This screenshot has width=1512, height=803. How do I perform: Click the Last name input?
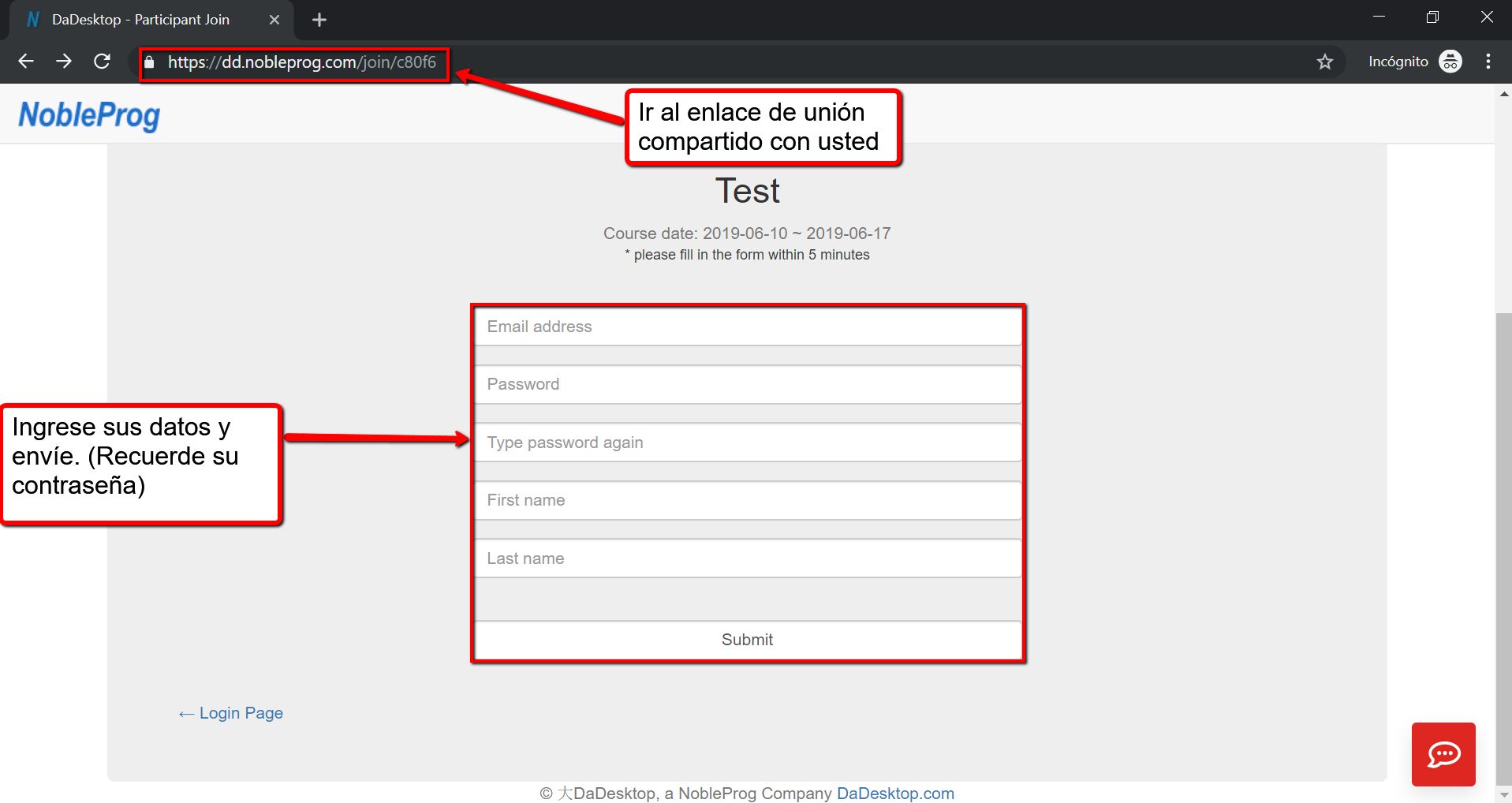747,558
